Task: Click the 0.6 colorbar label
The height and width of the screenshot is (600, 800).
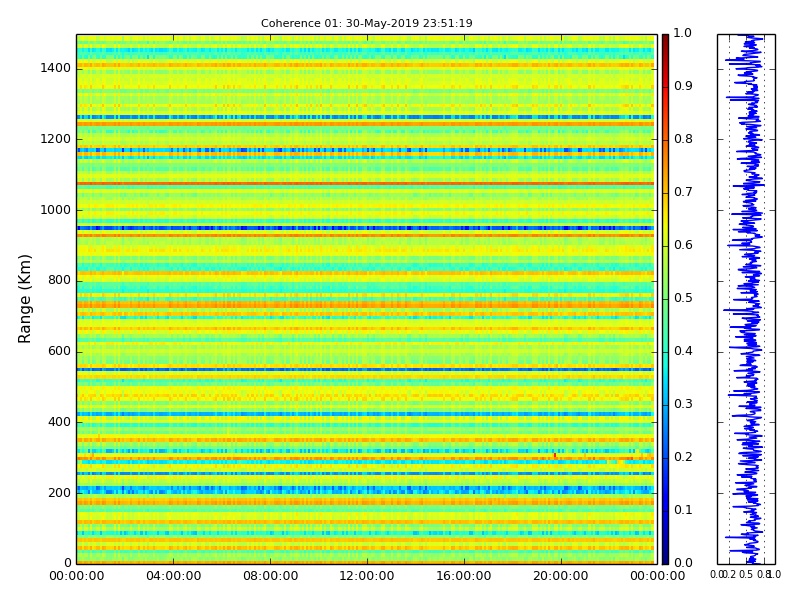Action: coord(683,245)
